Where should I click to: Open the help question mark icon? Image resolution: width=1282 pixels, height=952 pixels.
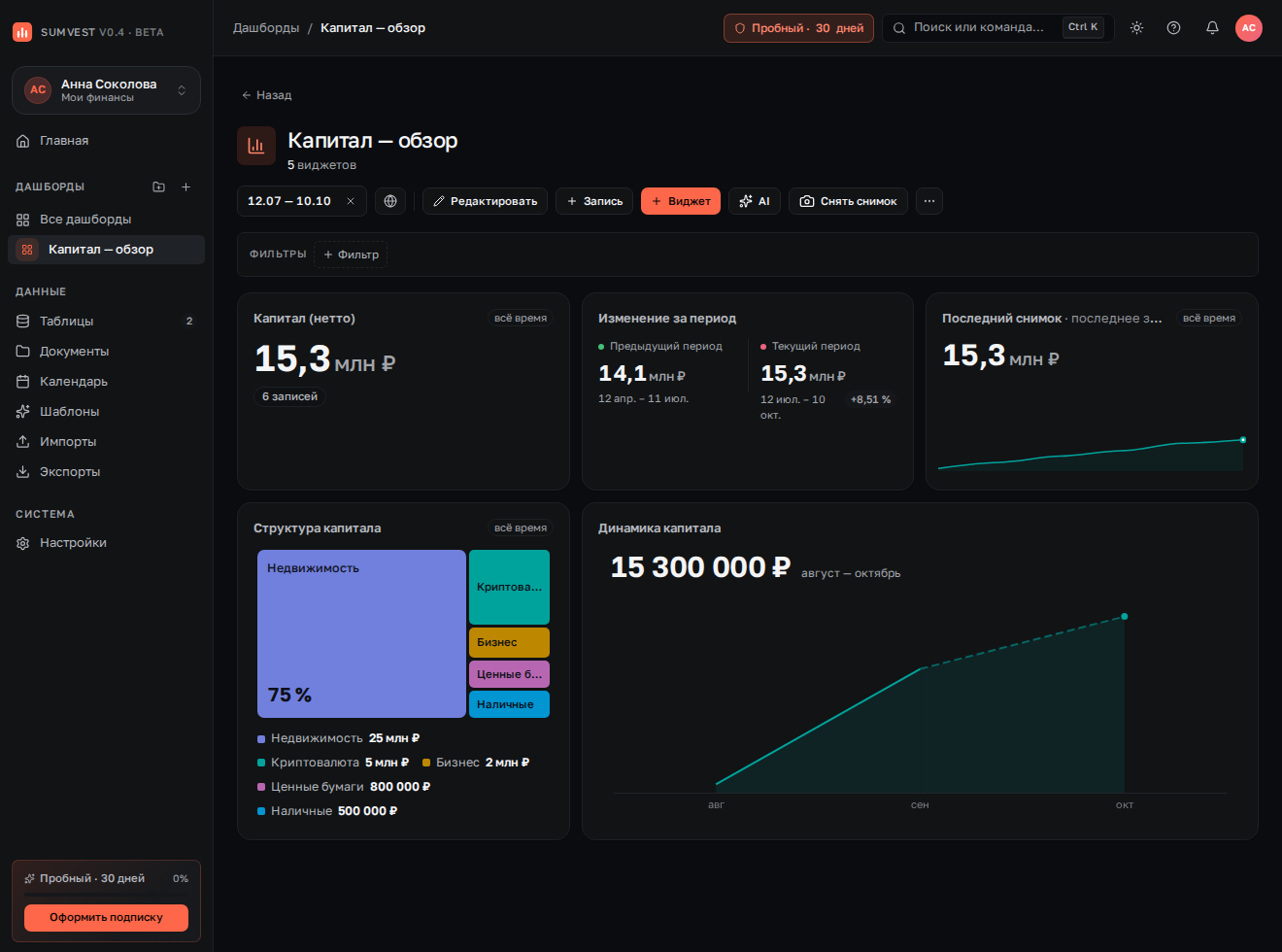1173,28
